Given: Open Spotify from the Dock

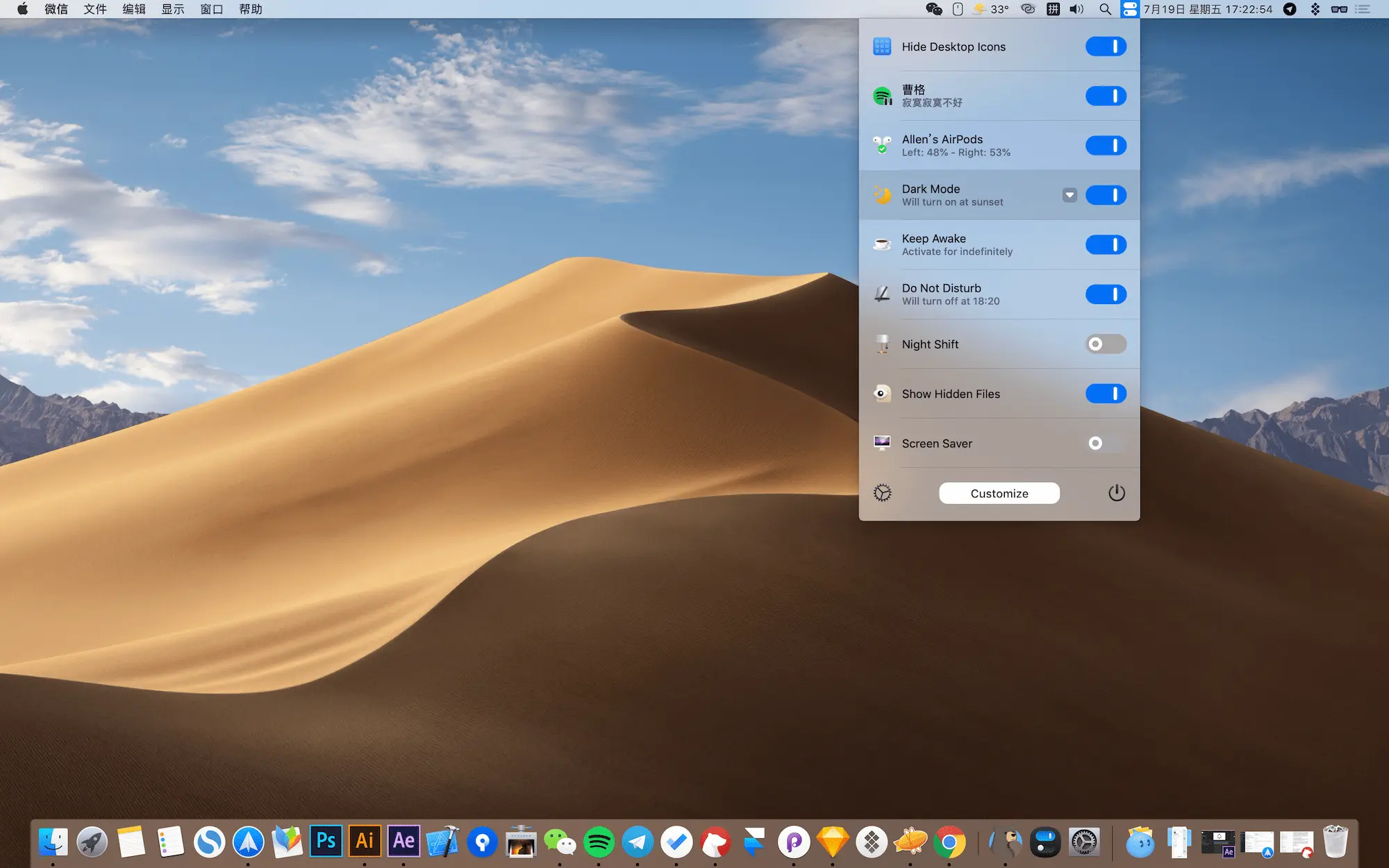Looking at the screenshot, I should (x=599, y=841).
